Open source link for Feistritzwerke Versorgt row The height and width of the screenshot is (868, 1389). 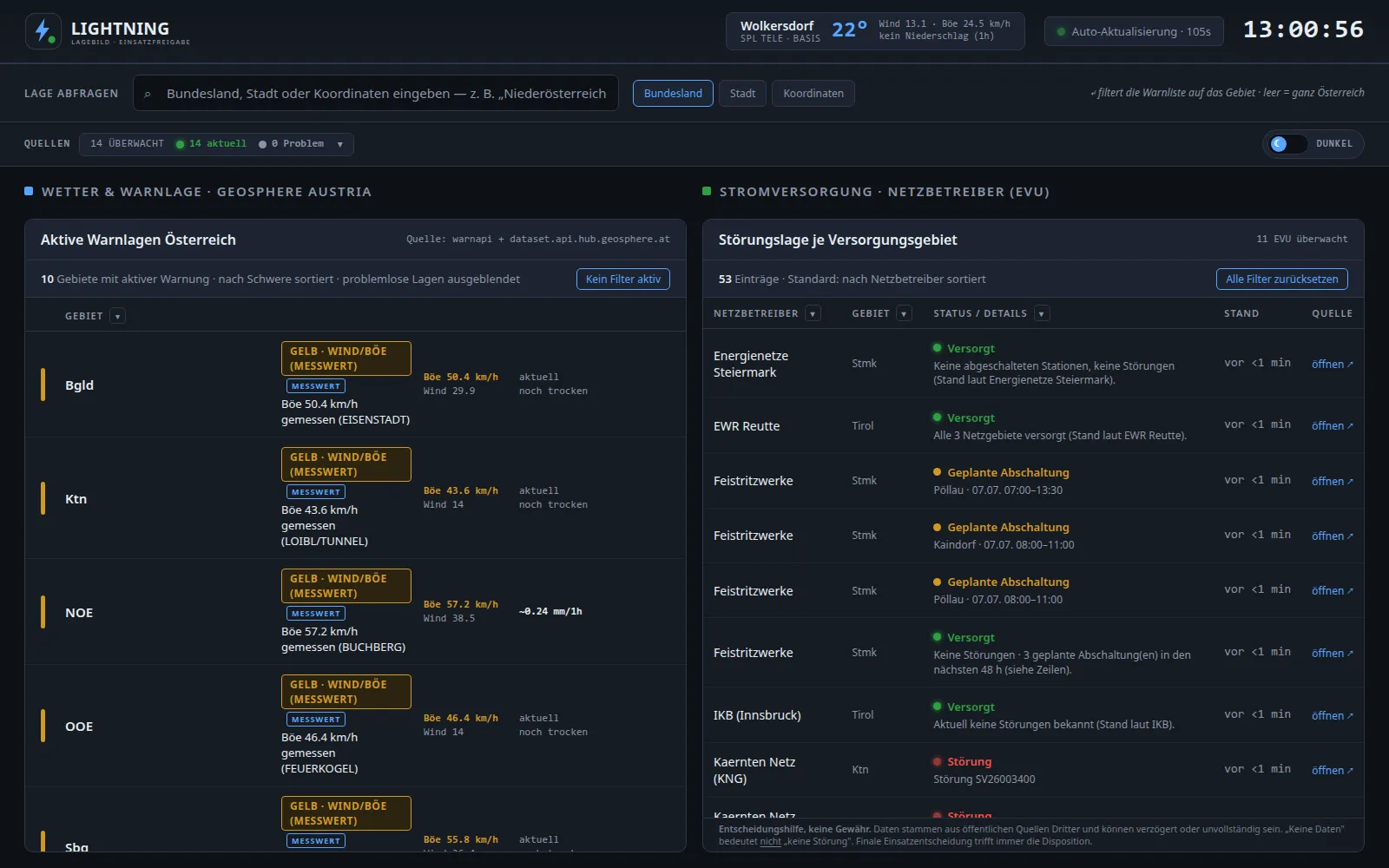[x=1332, y=653]
